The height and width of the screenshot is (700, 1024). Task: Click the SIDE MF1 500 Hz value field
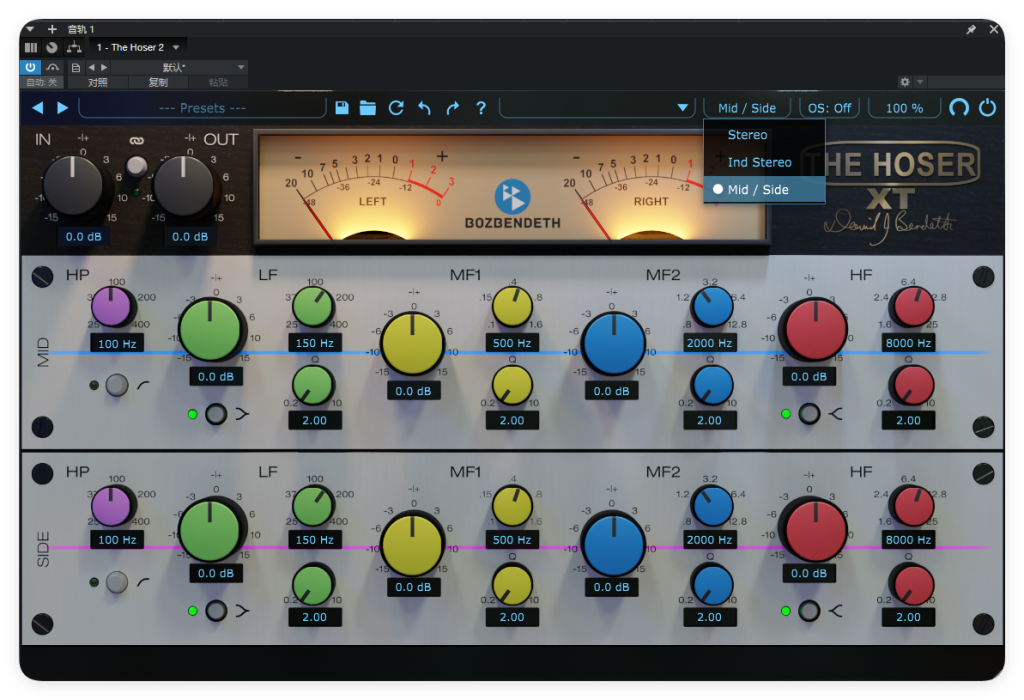tap(512, 540)
